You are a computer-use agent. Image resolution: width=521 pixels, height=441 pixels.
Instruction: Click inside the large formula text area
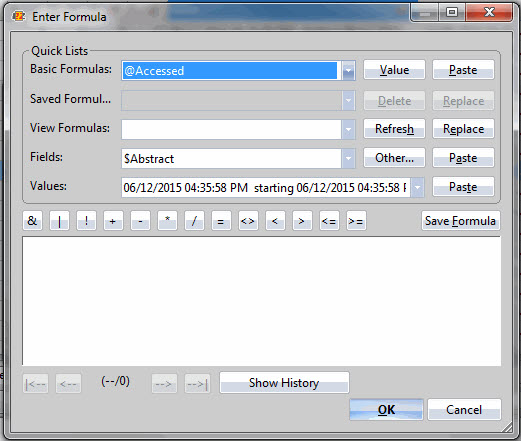click(x=261, y=301)
